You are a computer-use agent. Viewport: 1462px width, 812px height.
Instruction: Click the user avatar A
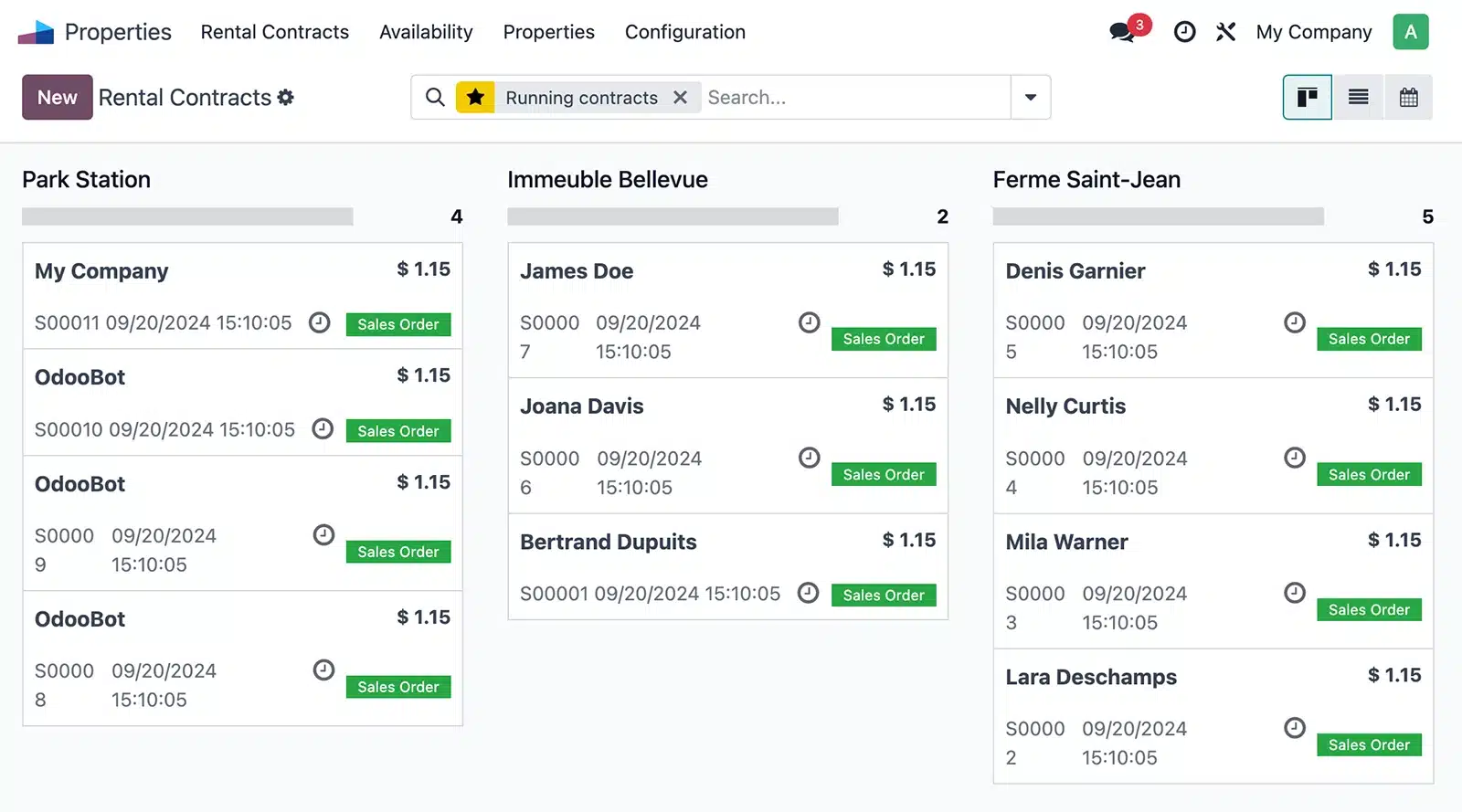[x=1410, y=32]
